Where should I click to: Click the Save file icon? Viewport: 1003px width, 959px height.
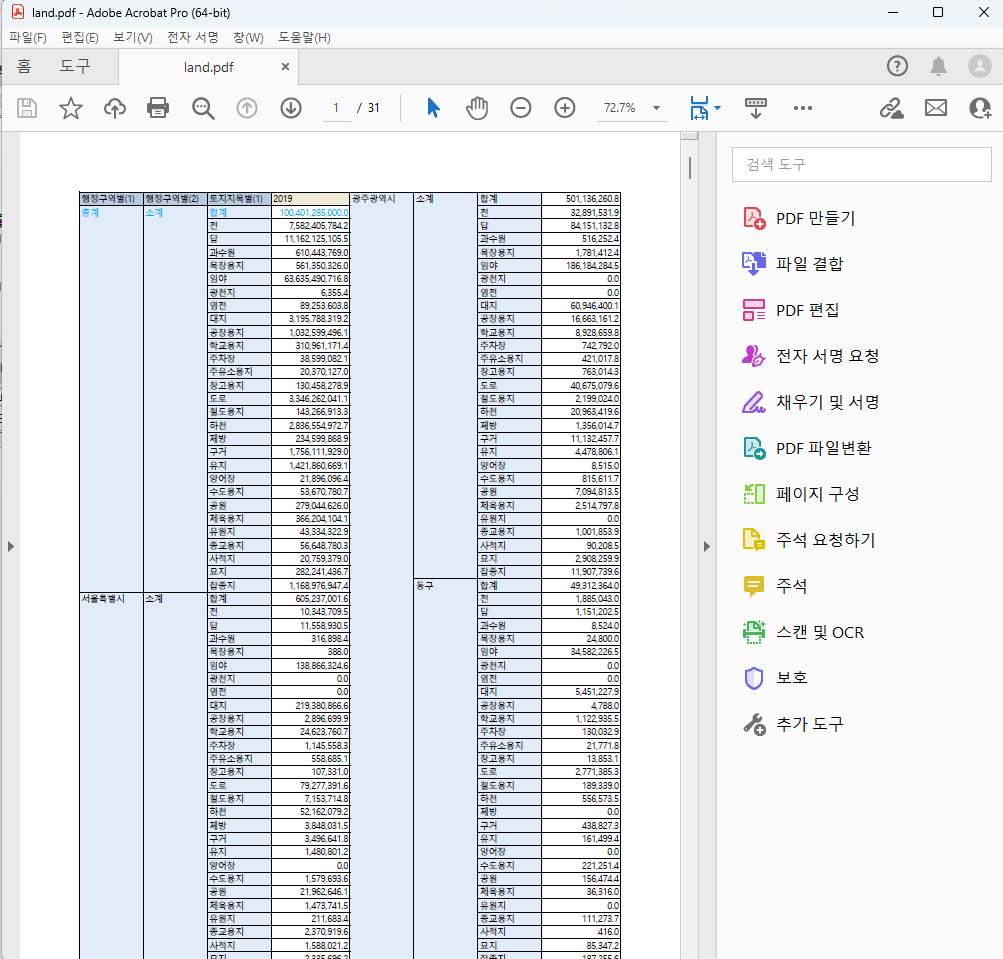tap(27, 108)
